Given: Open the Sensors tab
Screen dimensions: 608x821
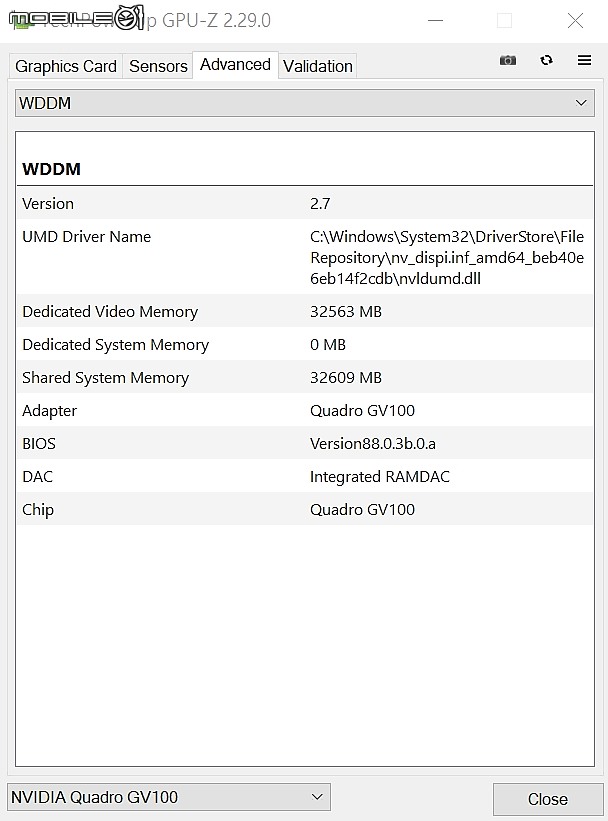Looking at the screenshot, I should click(158, 66).
